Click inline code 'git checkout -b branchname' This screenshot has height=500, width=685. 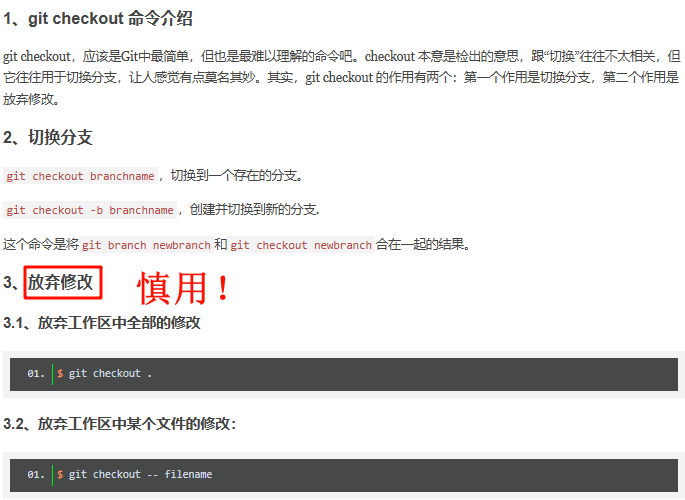pyautogui.click(x=90, y=210)
